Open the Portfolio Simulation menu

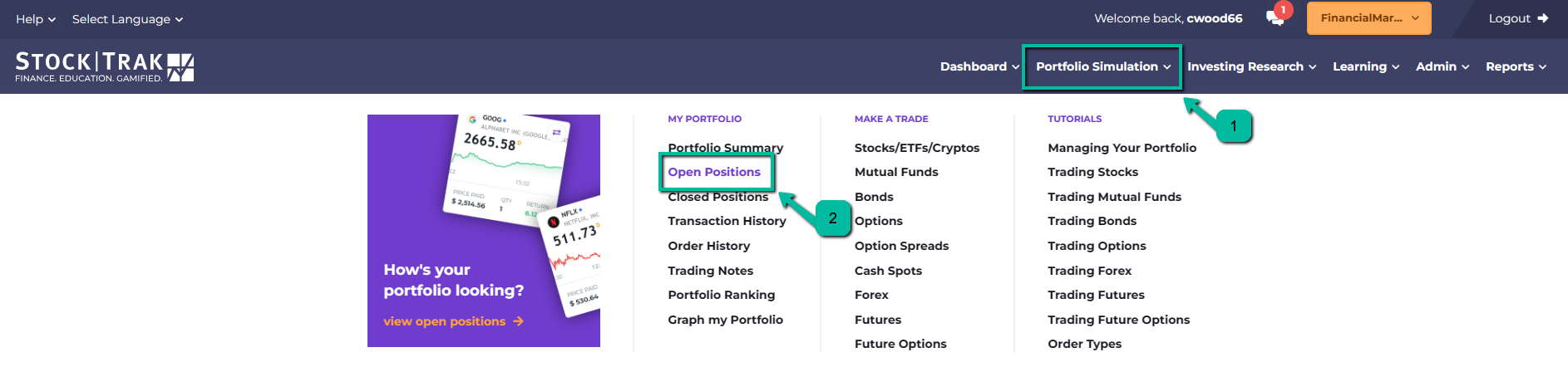tap(1103, 66)
